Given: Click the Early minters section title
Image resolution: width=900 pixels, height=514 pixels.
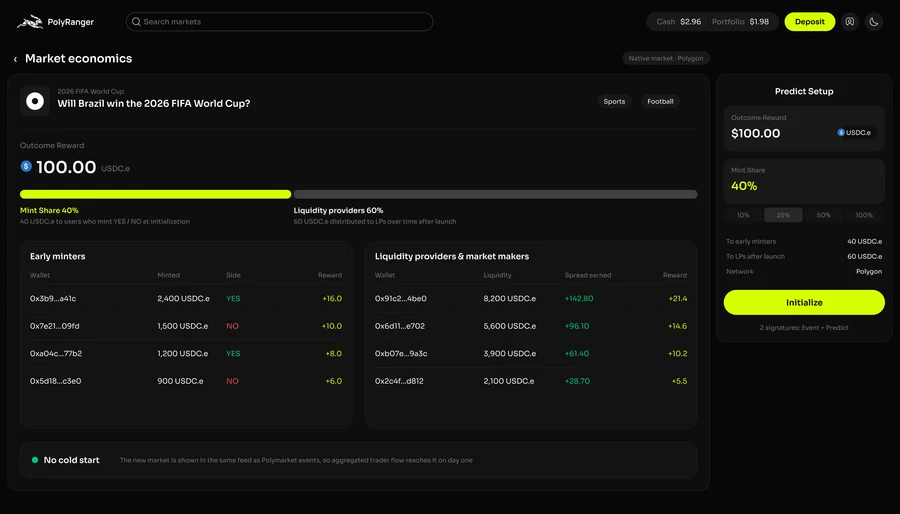Looking at the screenshot, I should coord(57,256).
